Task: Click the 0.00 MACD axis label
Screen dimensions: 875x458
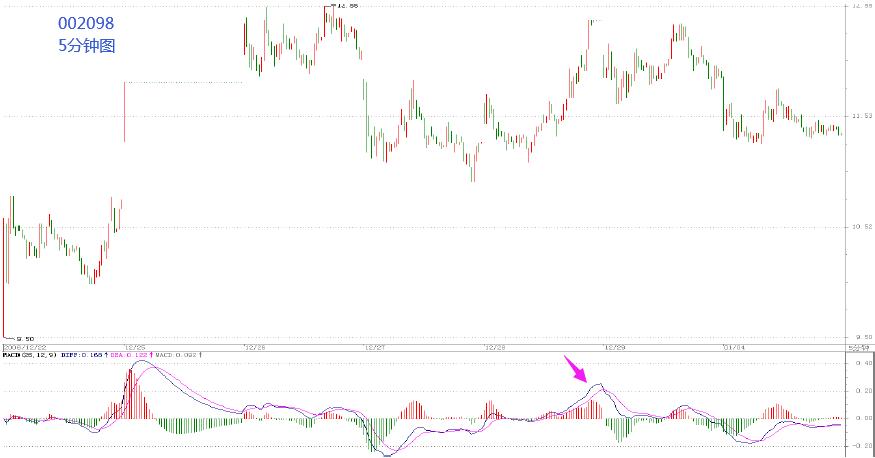Action: [x=864, y=418]
